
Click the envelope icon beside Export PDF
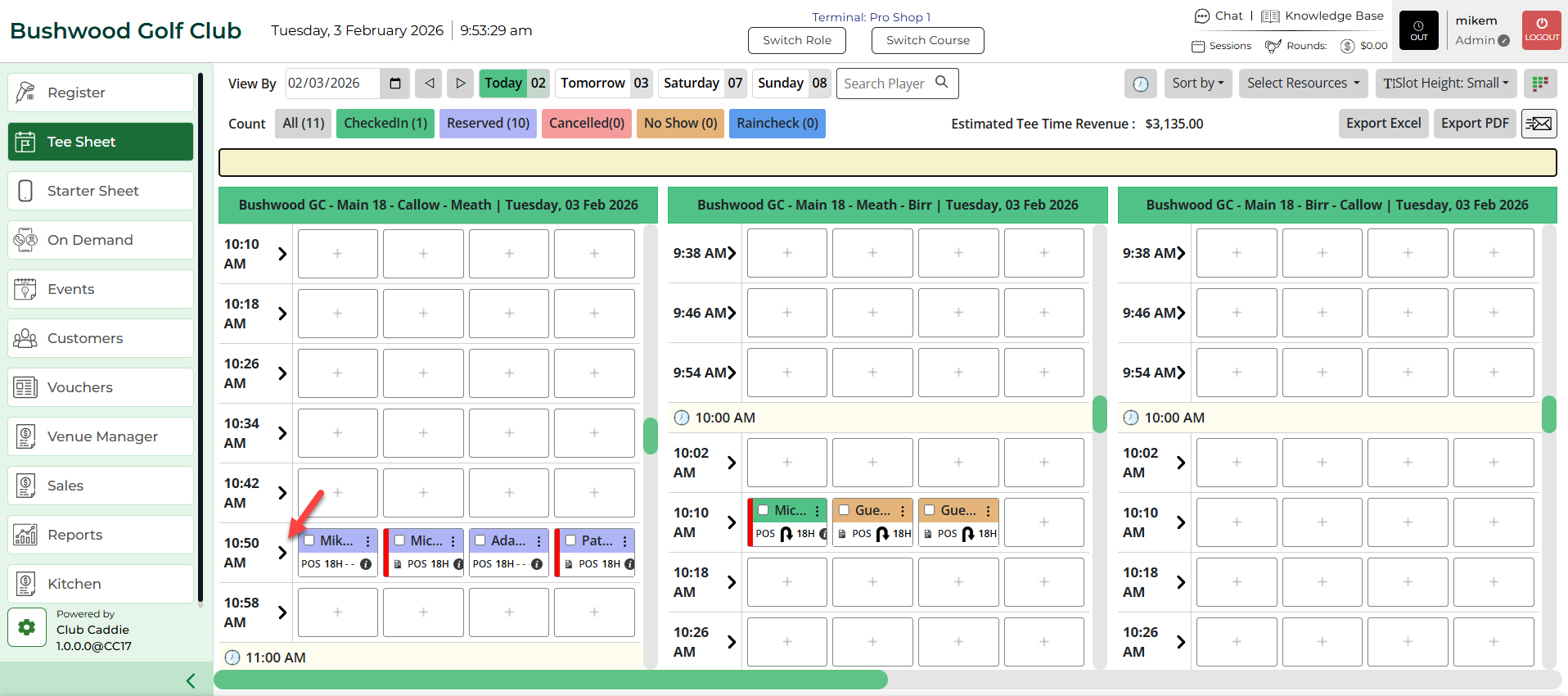pos(1539,124)
